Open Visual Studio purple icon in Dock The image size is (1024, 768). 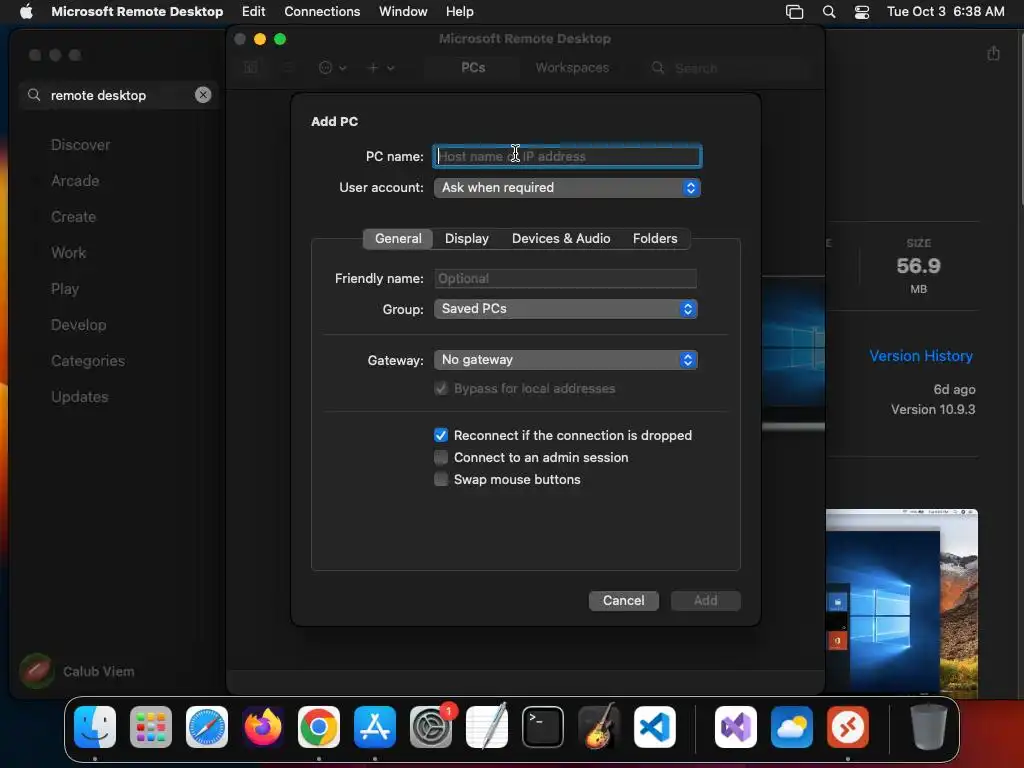(736, 727)
